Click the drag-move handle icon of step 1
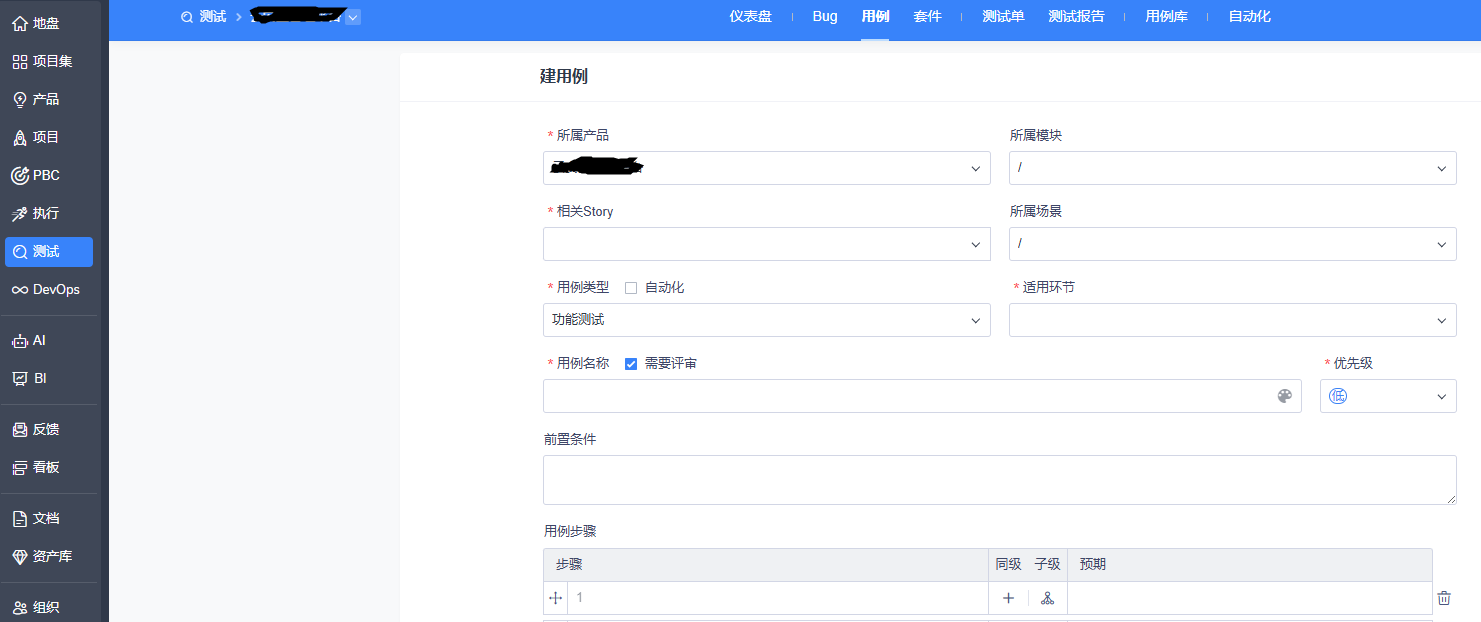This screenshot has height=622, width=1481. tap(556, 598)
